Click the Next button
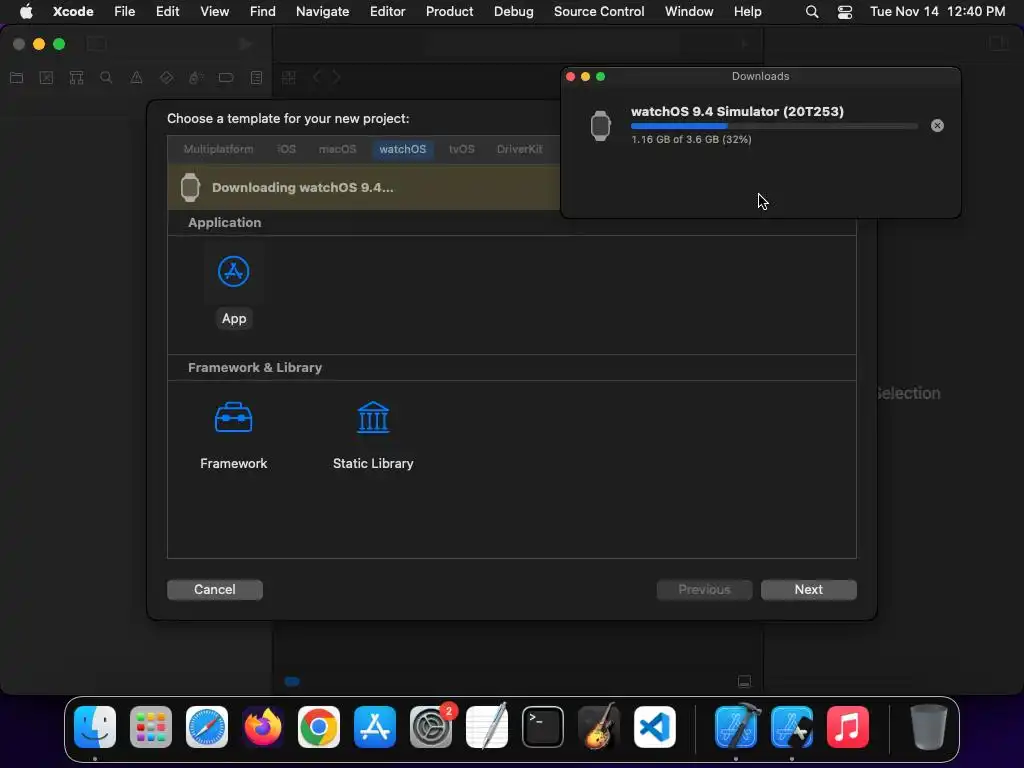1024x768 pixels. pos(808,590)
